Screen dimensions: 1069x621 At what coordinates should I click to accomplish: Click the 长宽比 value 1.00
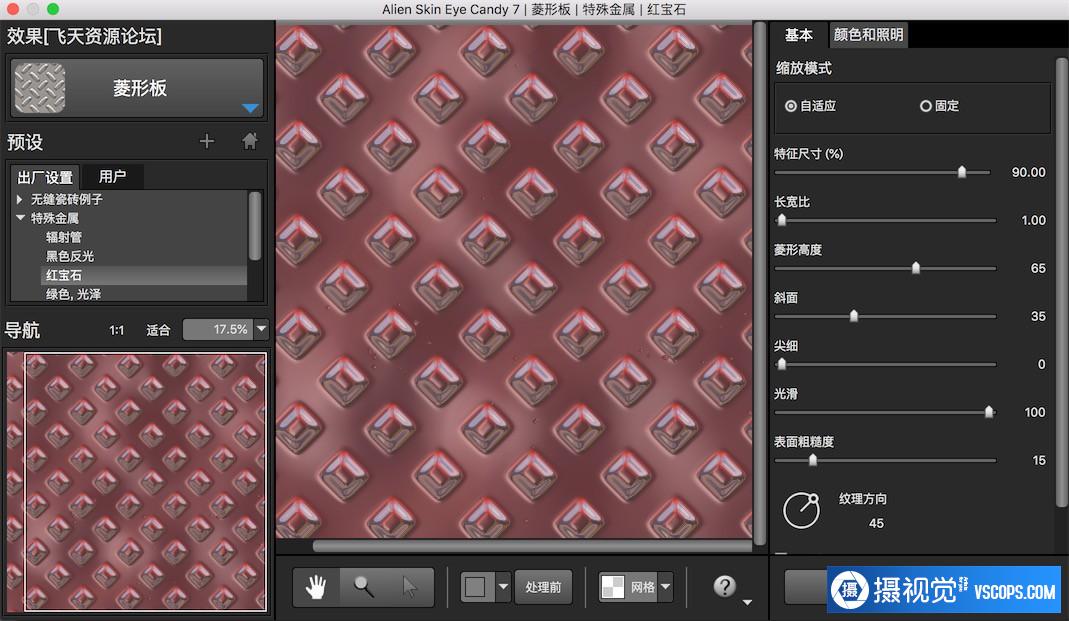pos(1034,220)
